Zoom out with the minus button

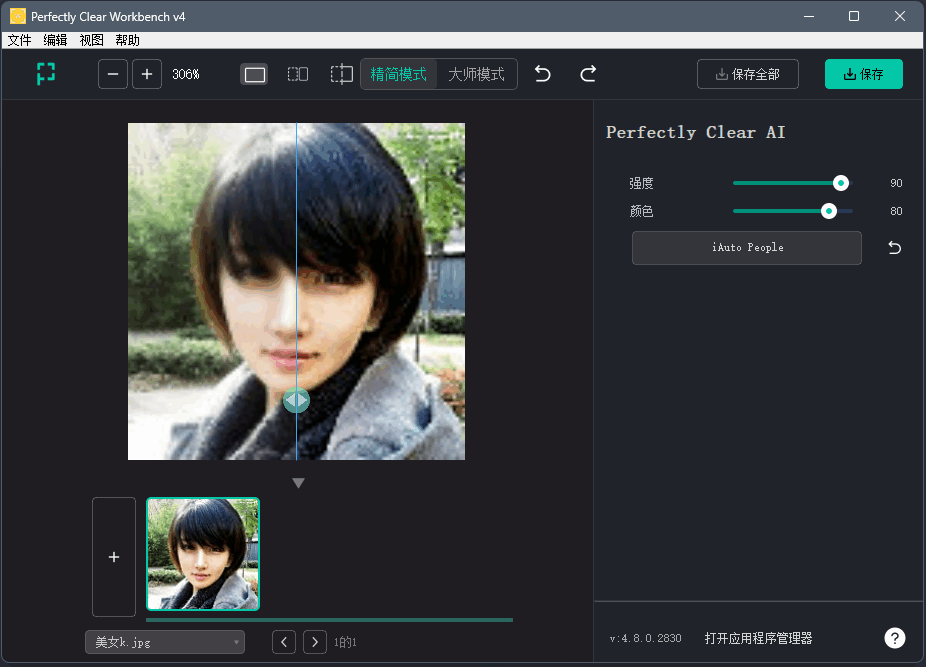pos(112,74)
